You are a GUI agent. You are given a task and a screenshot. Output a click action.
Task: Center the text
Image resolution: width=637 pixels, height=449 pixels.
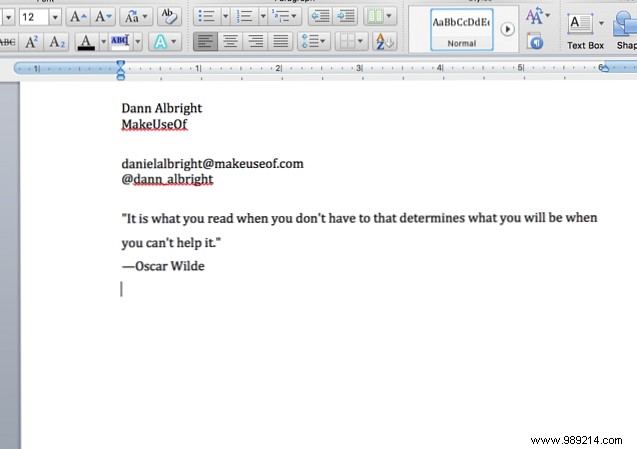pyautogui.click(x=230, y=42)
